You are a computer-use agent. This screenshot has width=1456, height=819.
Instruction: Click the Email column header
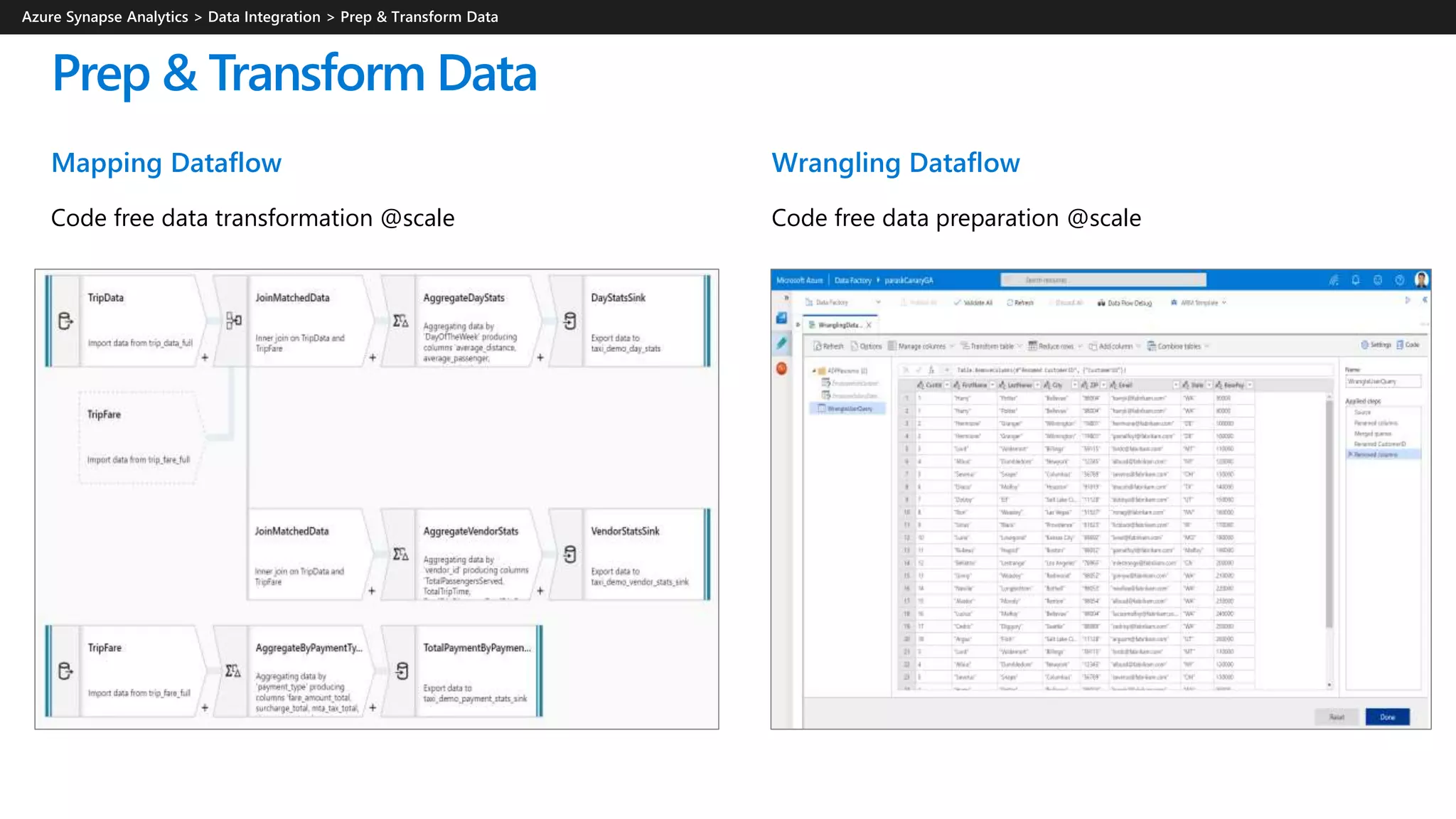(x=1144, y=385)
